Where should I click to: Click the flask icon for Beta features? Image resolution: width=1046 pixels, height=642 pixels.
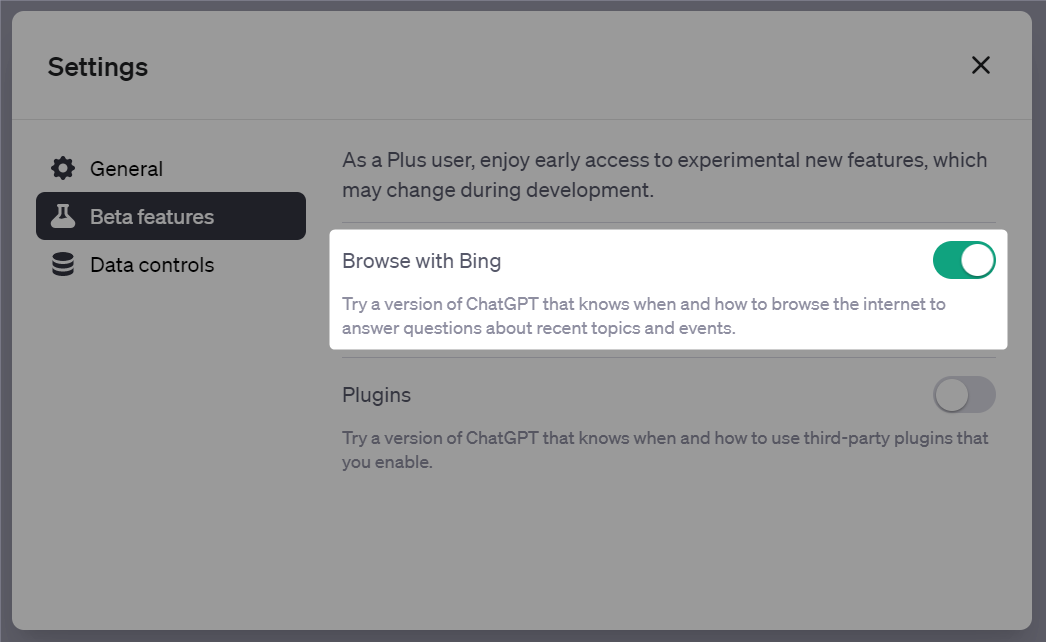[x=63, y=216]
